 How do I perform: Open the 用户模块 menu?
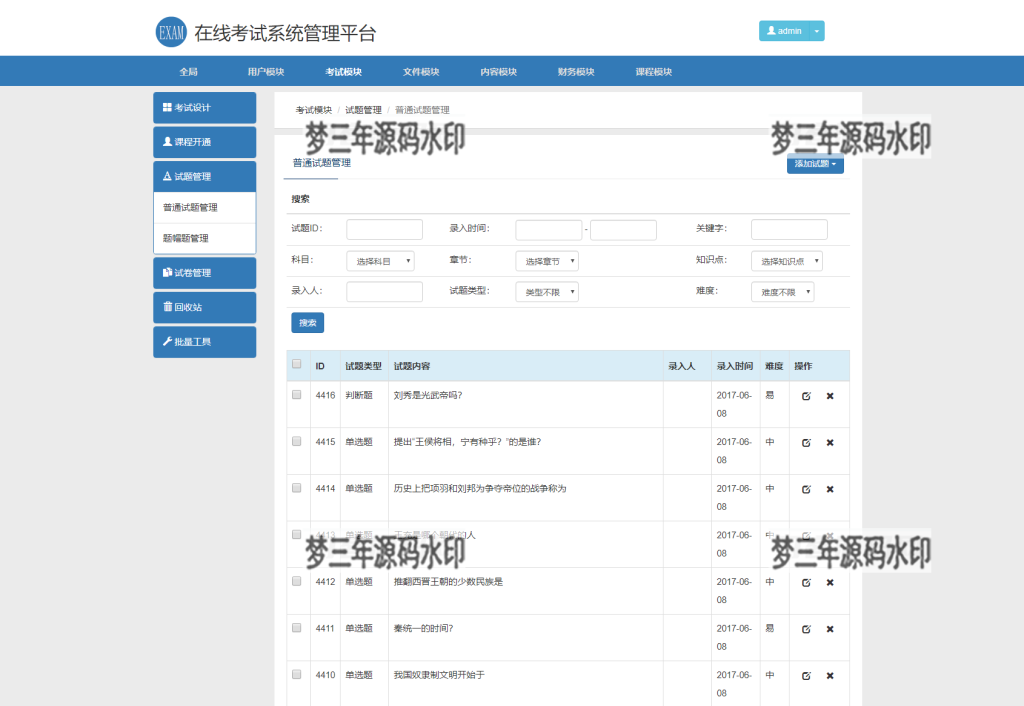pos(266,72)
